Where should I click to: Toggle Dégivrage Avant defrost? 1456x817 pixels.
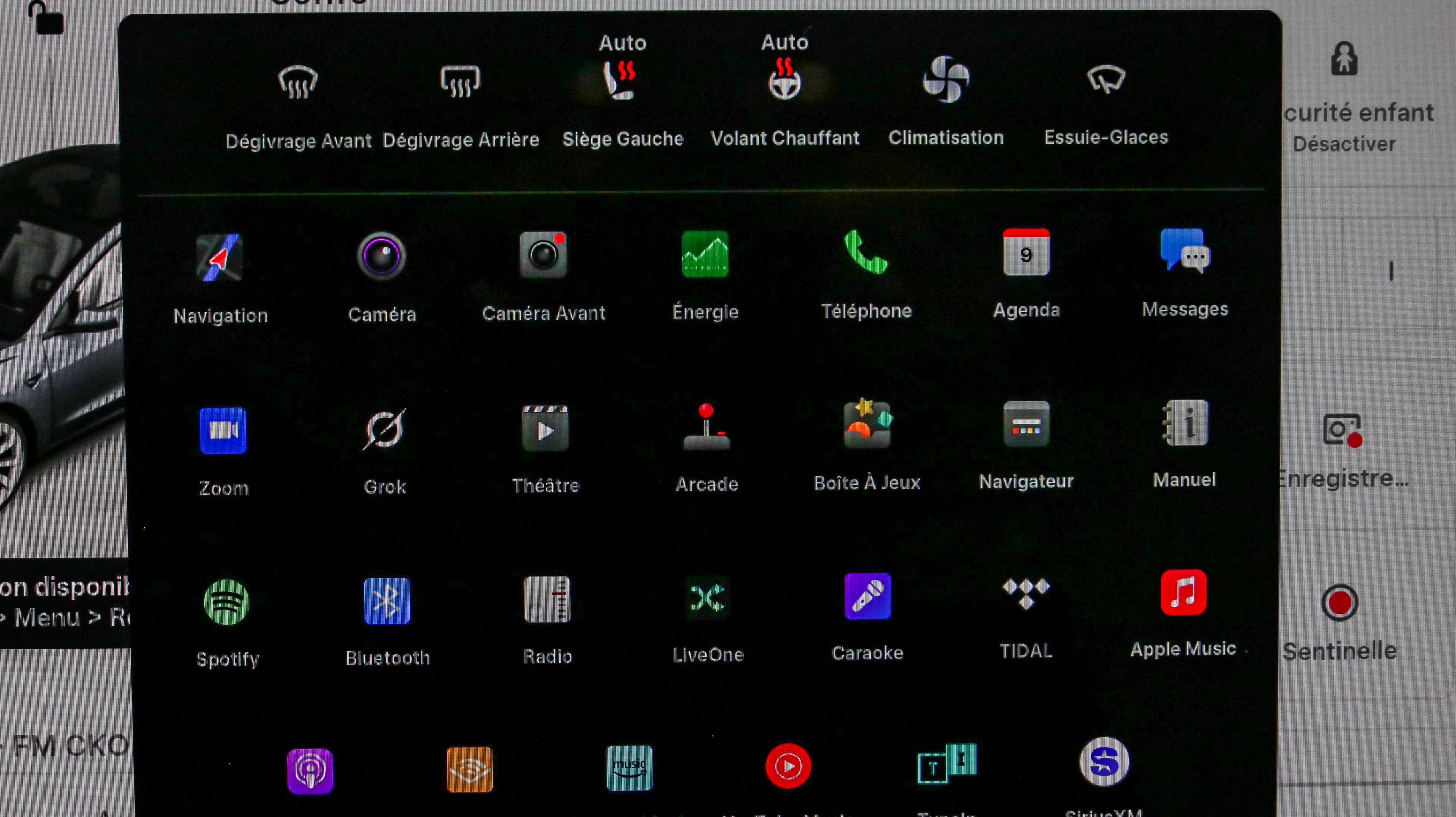(x=298, y=83)
